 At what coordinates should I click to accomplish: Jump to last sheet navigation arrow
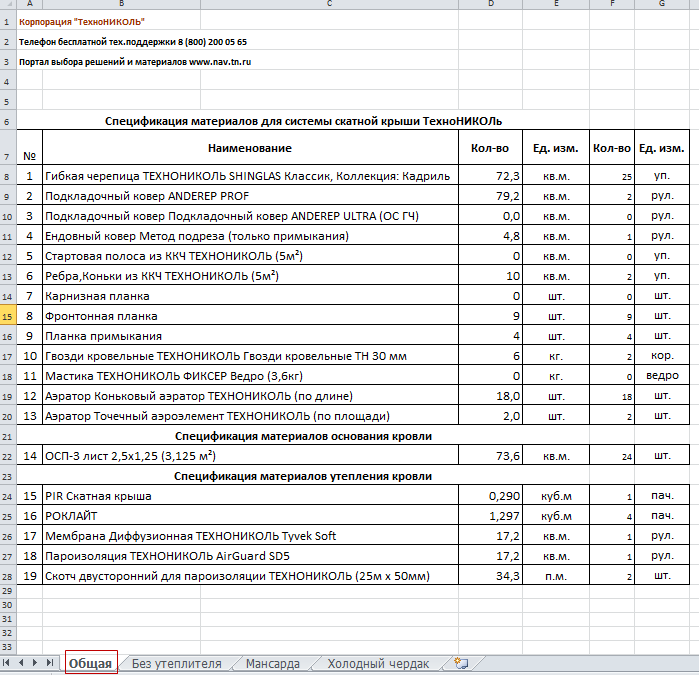coord(50,663)
